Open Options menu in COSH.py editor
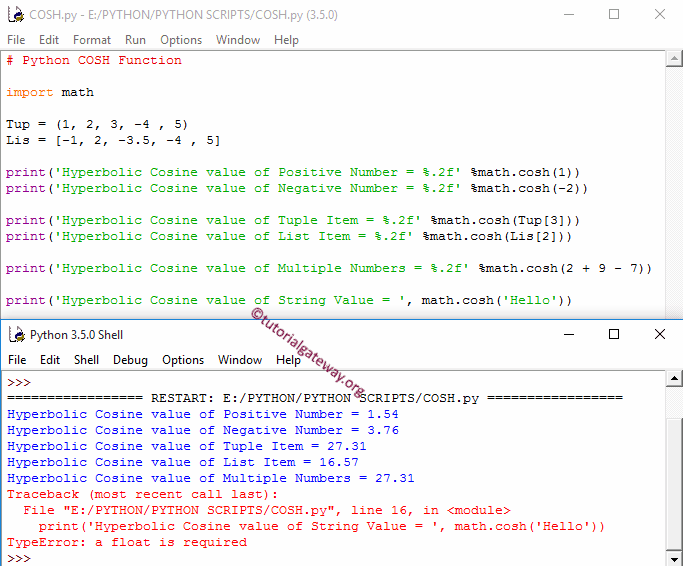This screenshot has width=683, height=566. point(181,40)
